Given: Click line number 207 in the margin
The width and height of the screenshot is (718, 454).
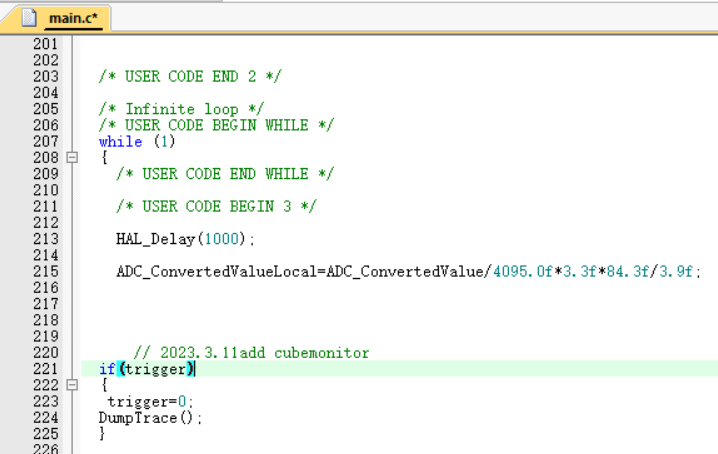Looking at the screenshot, I should click(x=46, y=141).
